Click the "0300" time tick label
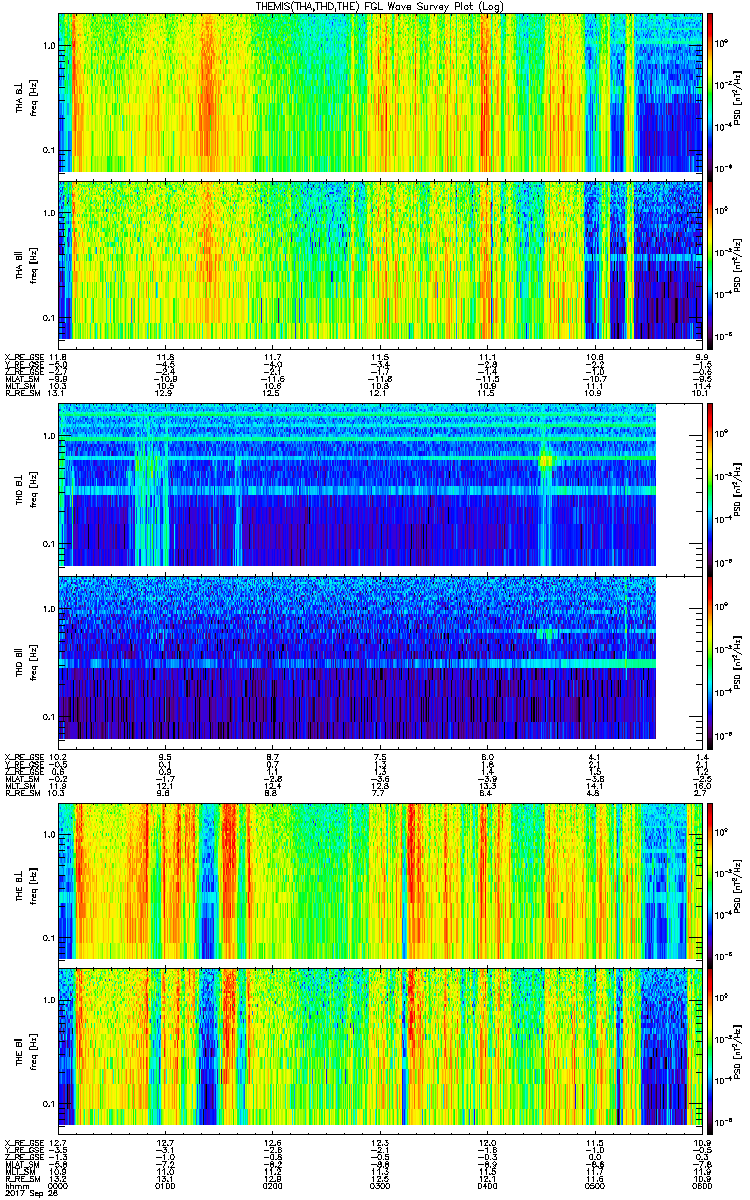The image size is (750, 1200). 381,1185
